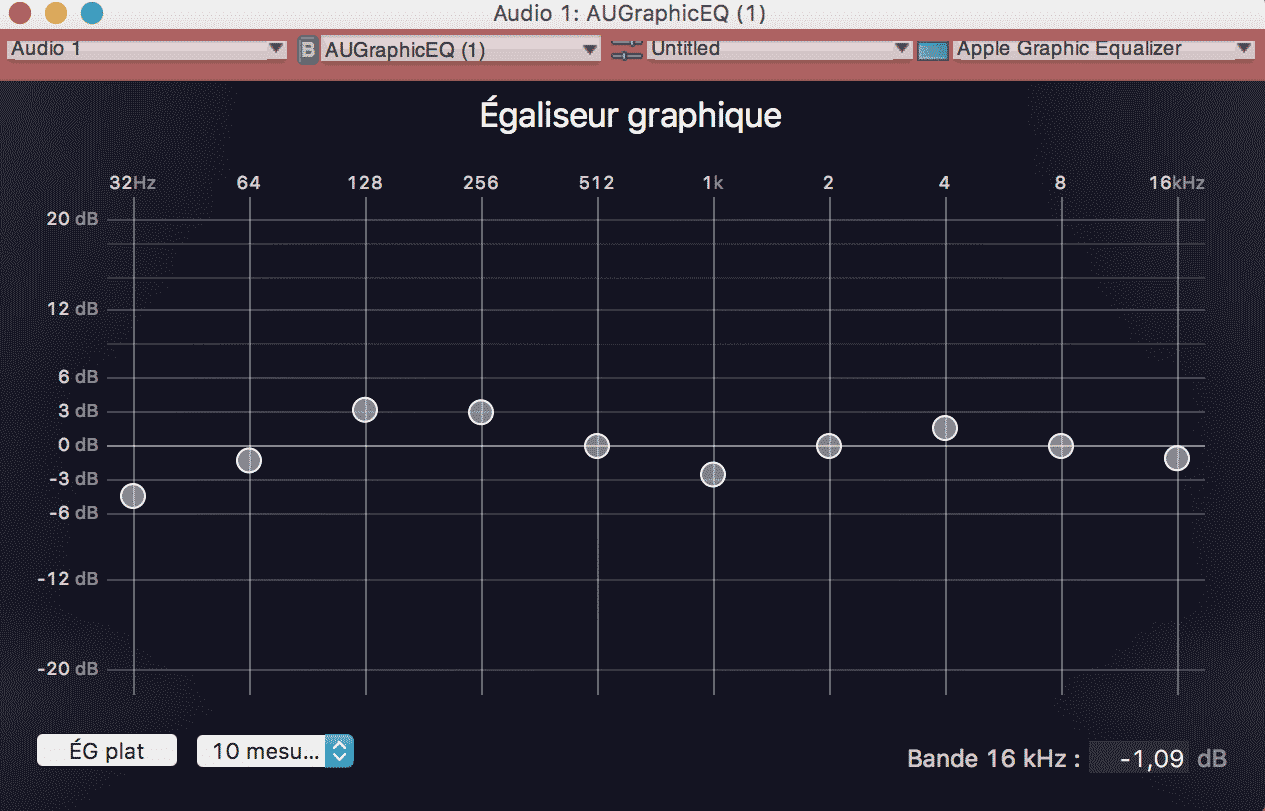1265x811 pixels.
Task: Click the 512 frequency label
Action: 597,183
